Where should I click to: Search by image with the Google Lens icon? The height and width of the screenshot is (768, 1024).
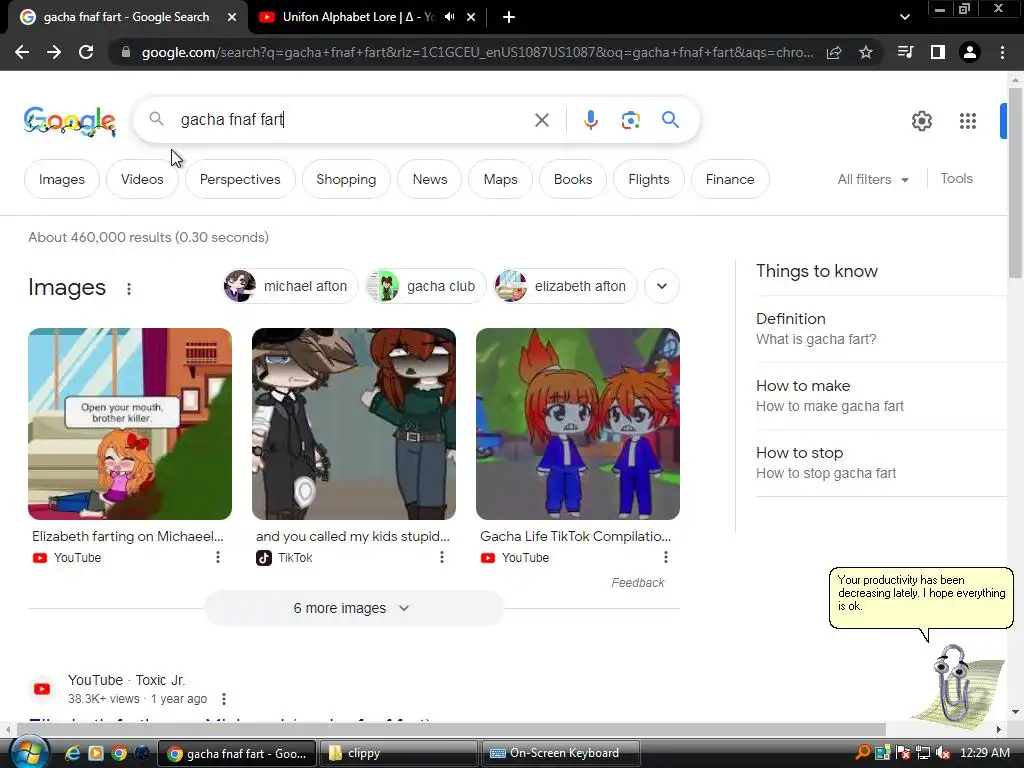pyautogui.click(x=630, y=120)
